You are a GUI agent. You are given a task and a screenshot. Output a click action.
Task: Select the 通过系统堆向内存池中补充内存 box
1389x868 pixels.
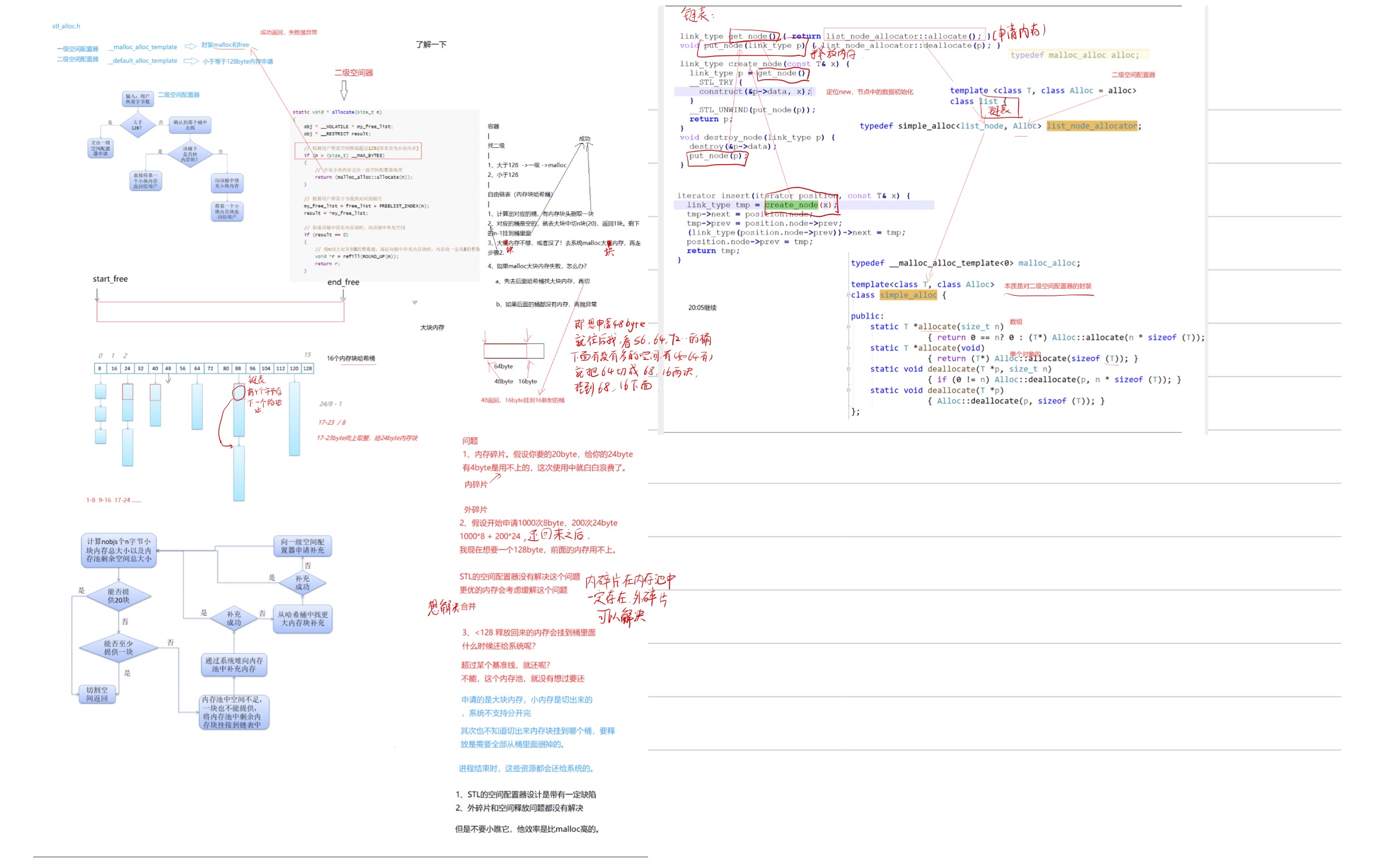(233, 665)
